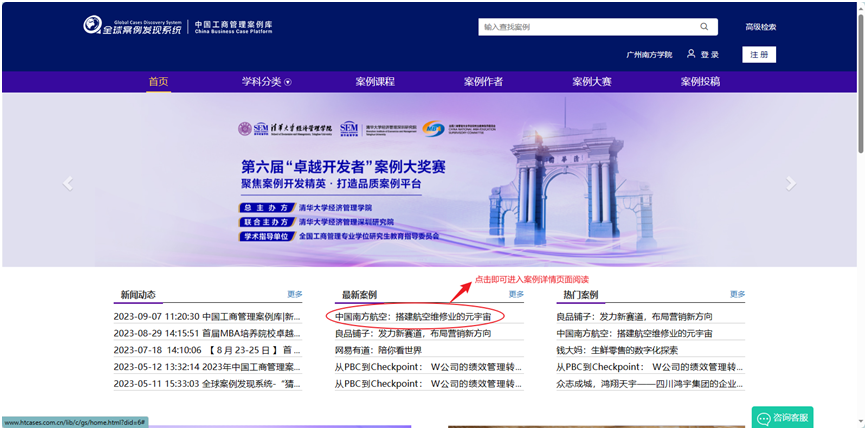Viewport: 867px width, 430px height.
Task: Open the 案例作者 menu item
Action: 483,82
